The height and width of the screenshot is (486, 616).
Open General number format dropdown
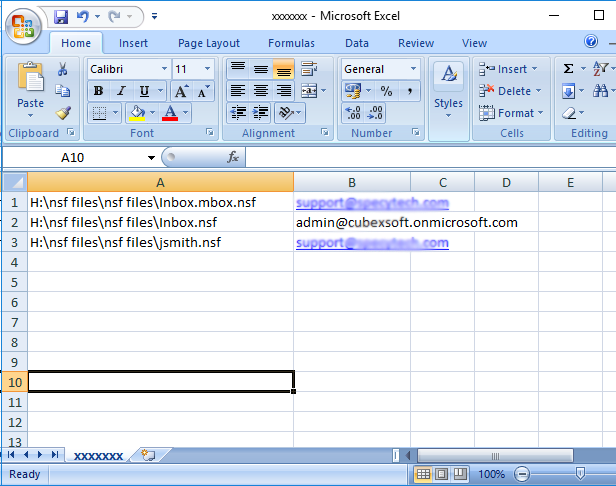[413, 69]
